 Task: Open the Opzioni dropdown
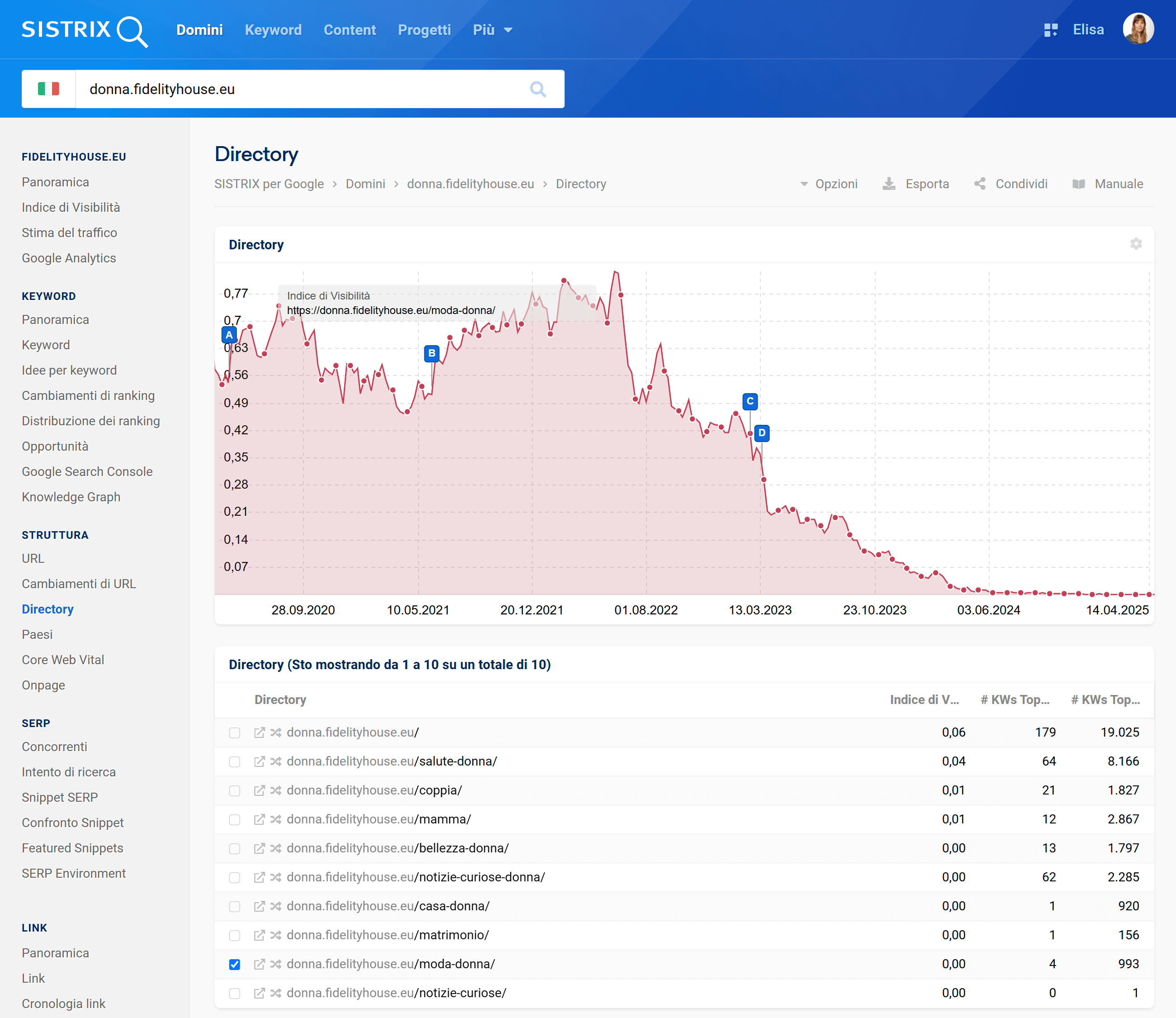point(829,184)
